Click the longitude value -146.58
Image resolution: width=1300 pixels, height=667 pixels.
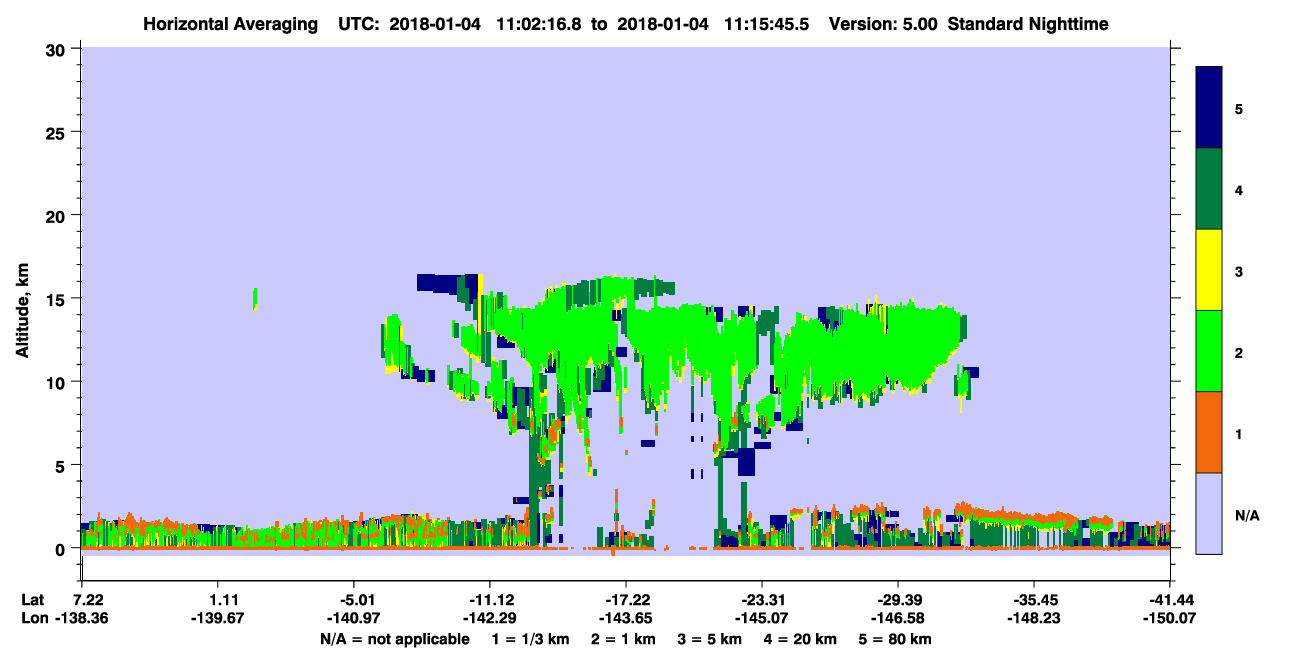898,618
